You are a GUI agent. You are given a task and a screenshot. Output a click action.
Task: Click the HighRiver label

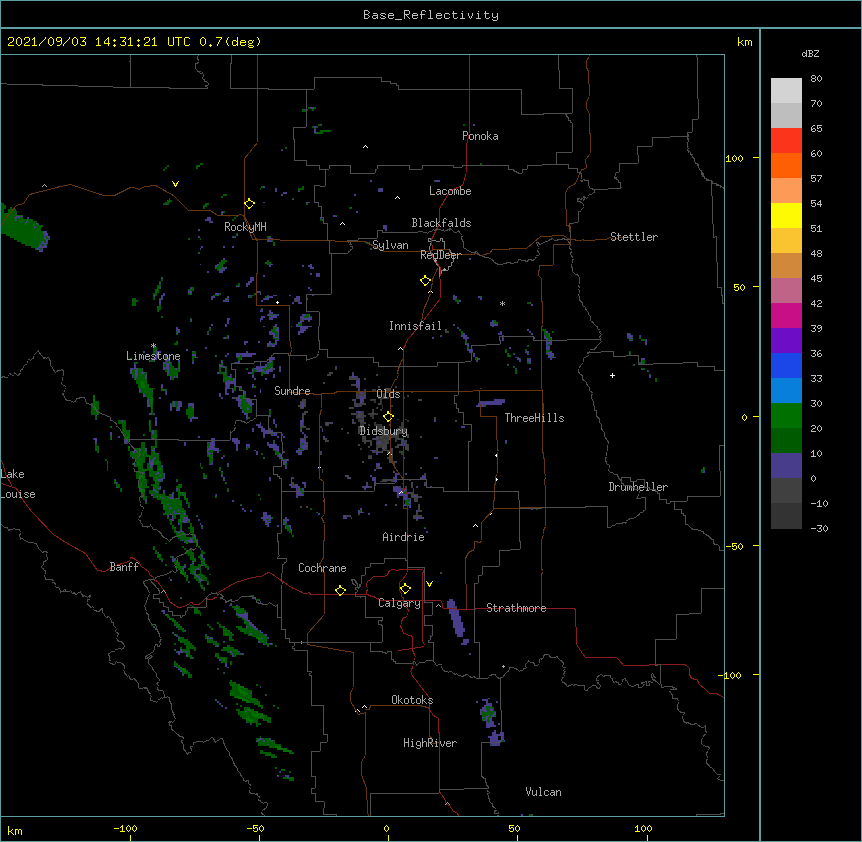(x=430, y=743)
